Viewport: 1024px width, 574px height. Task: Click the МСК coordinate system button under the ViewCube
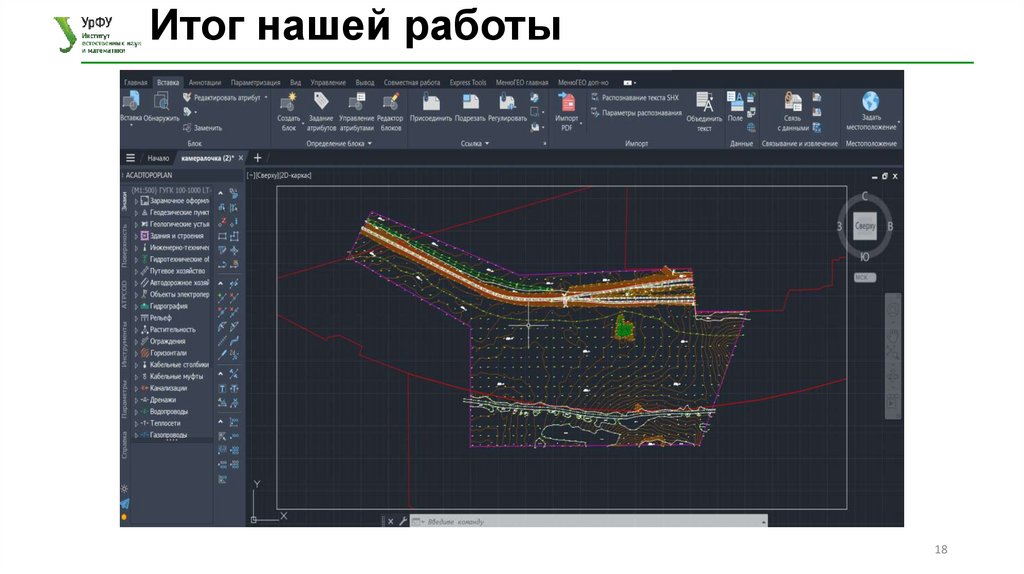click(864, 278)
